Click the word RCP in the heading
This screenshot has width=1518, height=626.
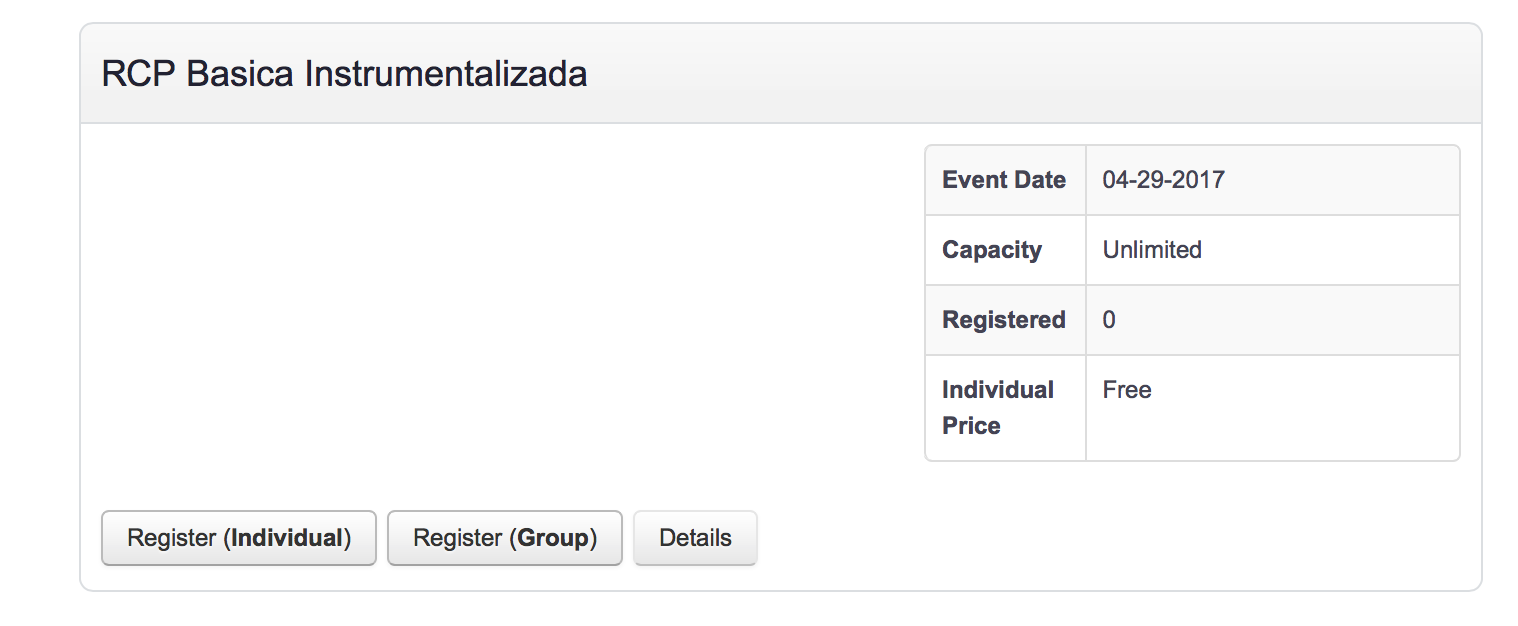pos(138,74)
